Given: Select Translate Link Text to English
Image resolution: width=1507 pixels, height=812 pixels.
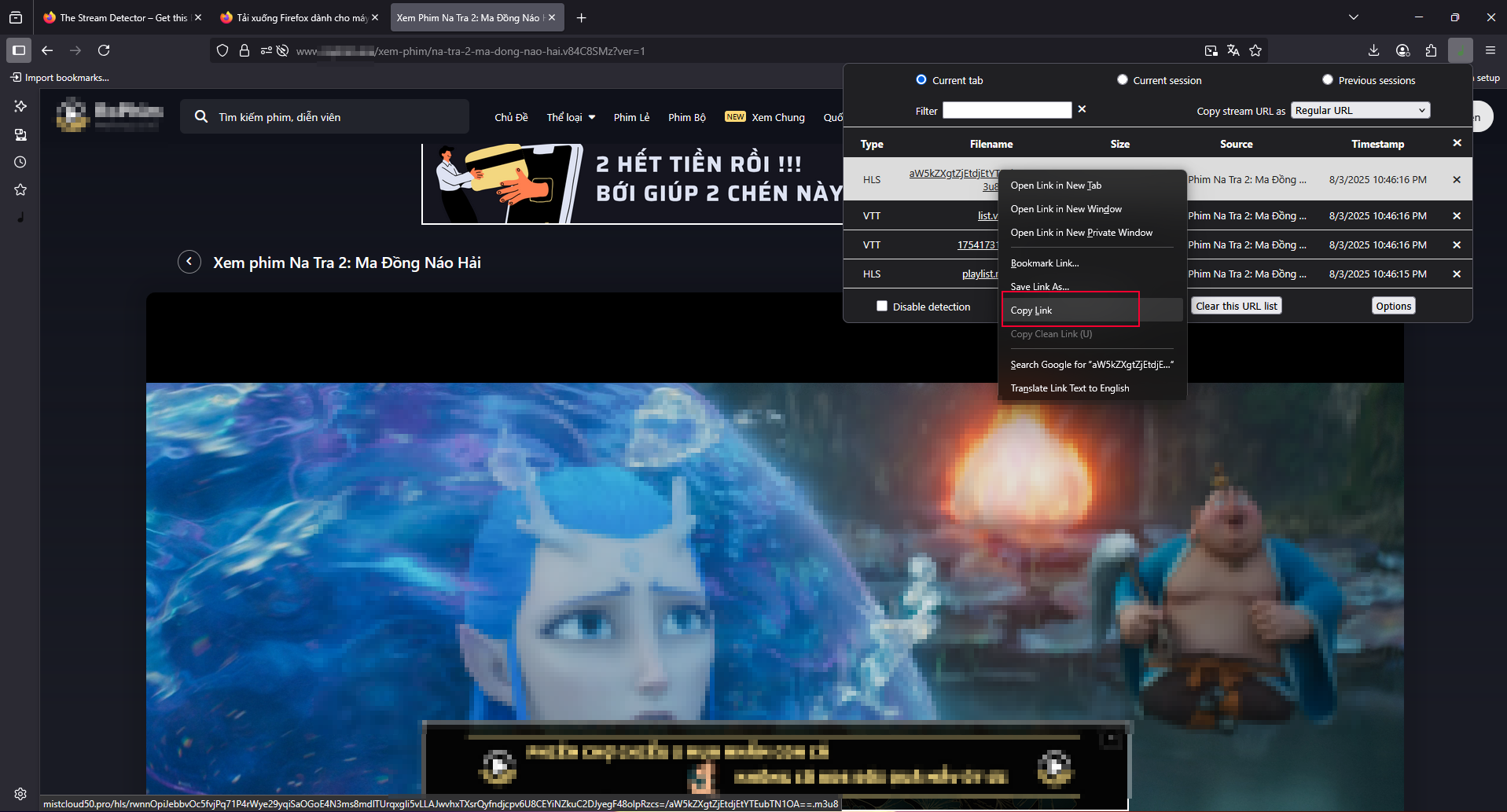Looking at the screenshot, I should coord(1092,388).
